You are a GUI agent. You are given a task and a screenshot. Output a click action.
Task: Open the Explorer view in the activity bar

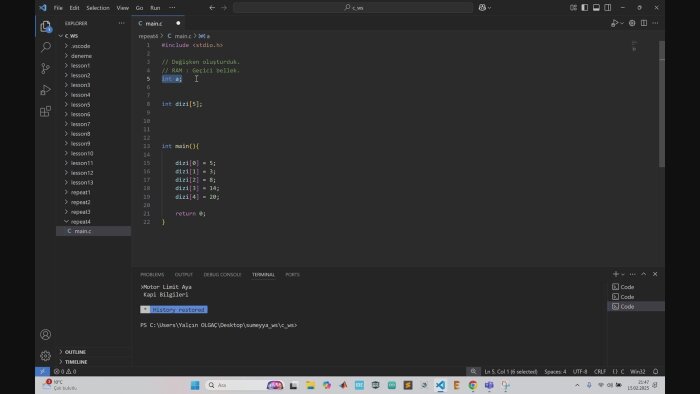(x=46, y=27)
